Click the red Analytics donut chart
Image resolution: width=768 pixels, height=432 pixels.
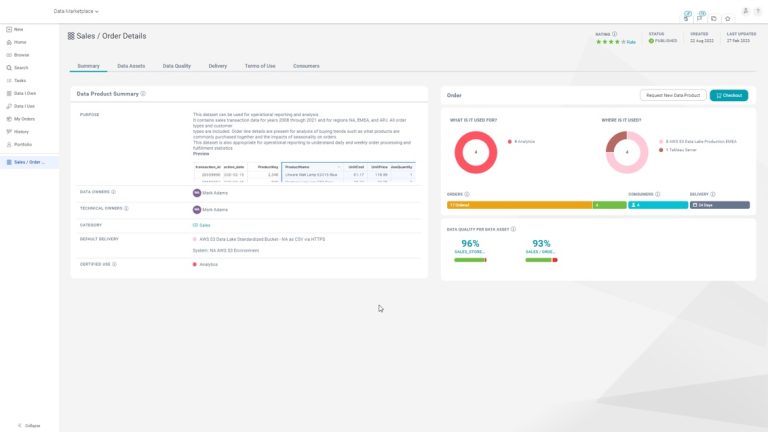click(476, 152)
